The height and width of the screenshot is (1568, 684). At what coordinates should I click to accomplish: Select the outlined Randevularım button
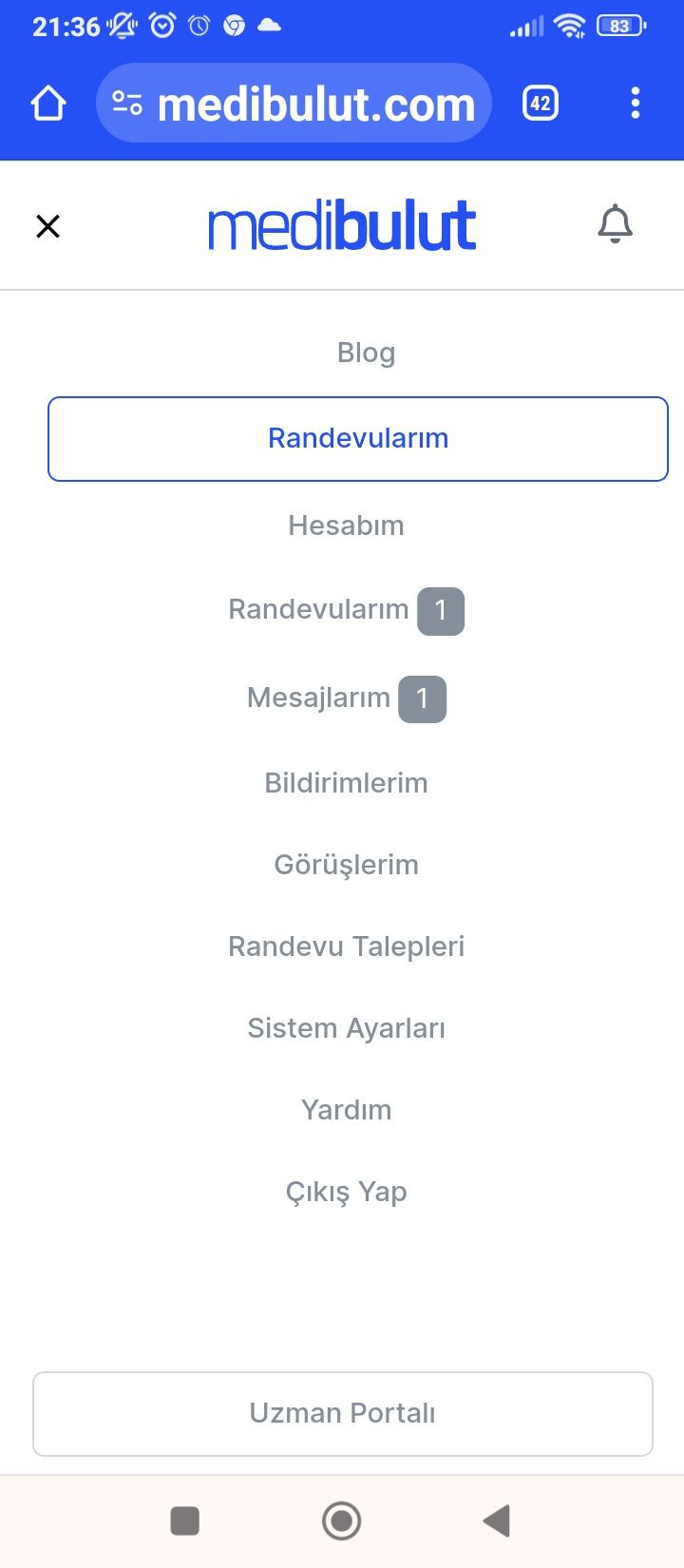click(x=358, y=439)
